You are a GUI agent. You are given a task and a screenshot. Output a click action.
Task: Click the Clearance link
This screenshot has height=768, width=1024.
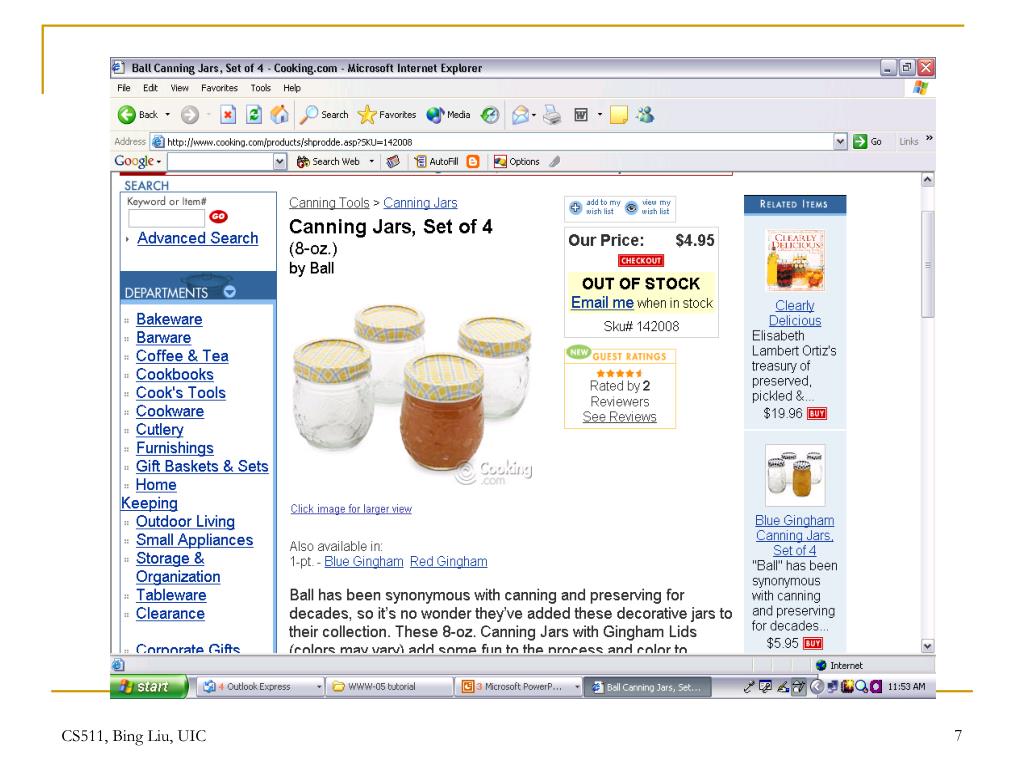point(170,614)
